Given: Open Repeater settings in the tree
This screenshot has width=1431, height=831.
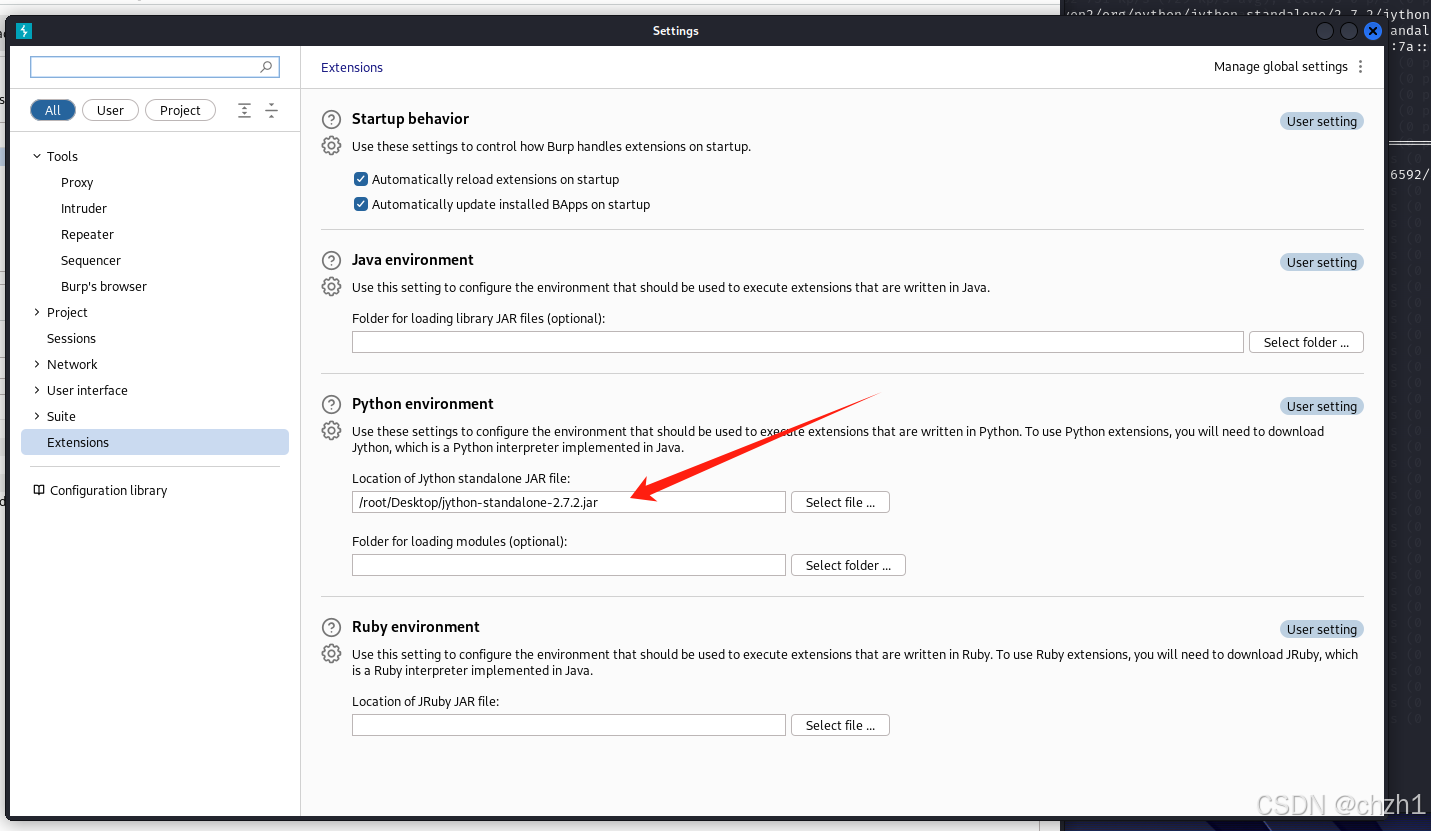Looking at the screenshot, I should tap(88, 234).
